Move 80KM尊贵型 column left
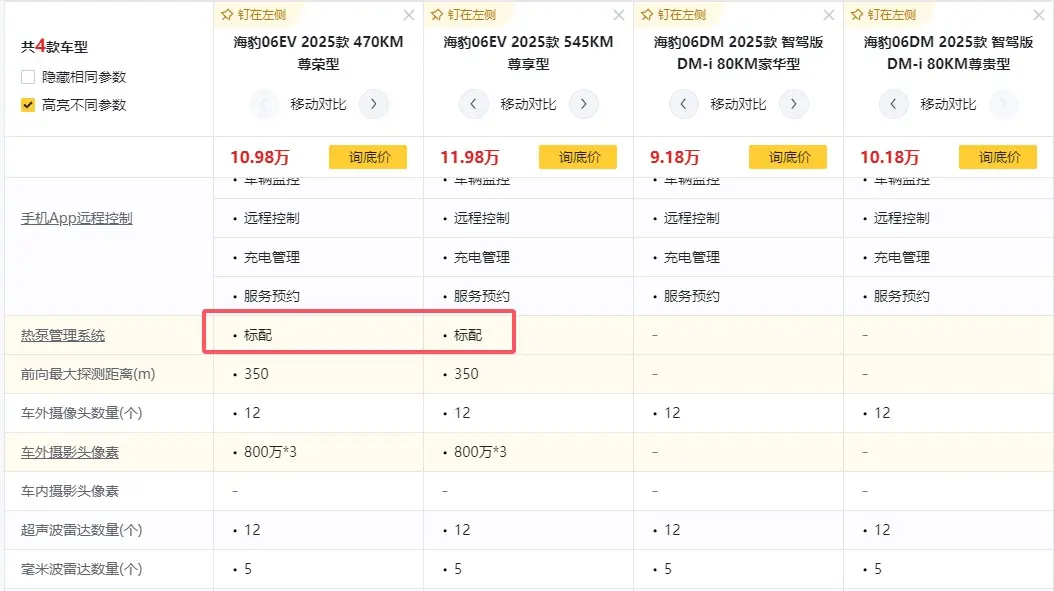The height and width of the screenshot is (591, 1054). click(x=893, y=104)
